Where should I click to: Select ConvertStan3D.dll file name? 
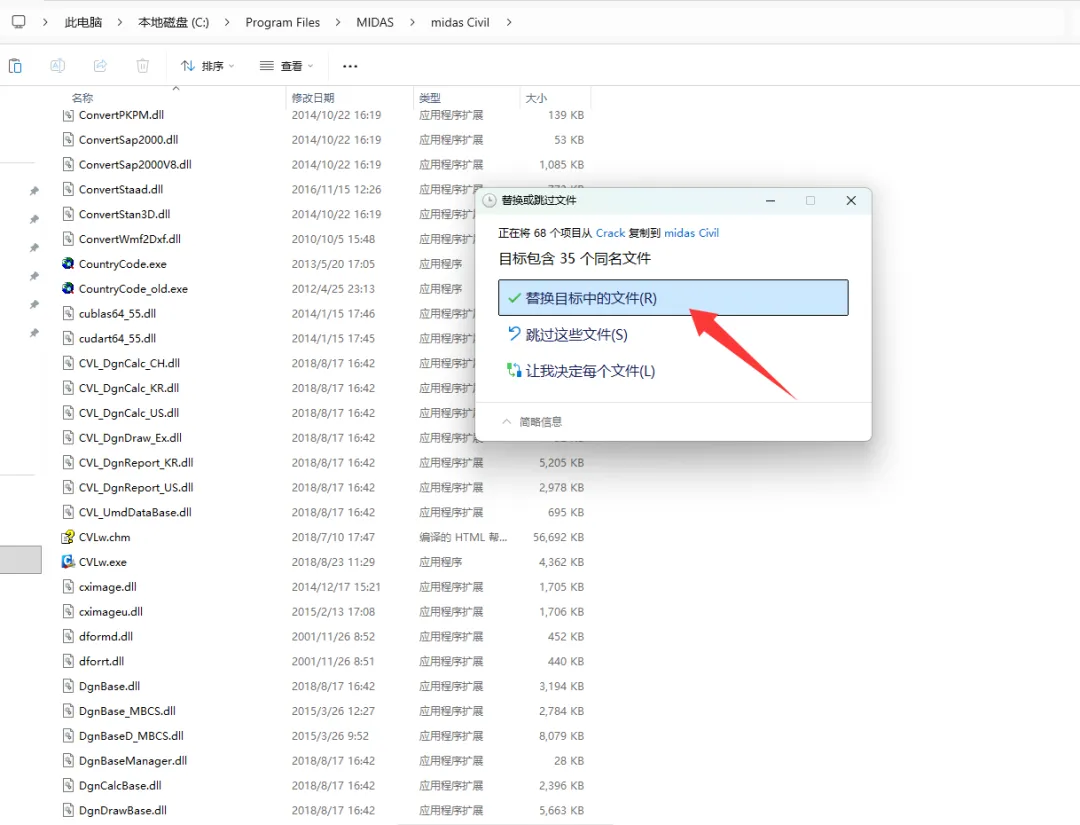(x=124, y=214)
